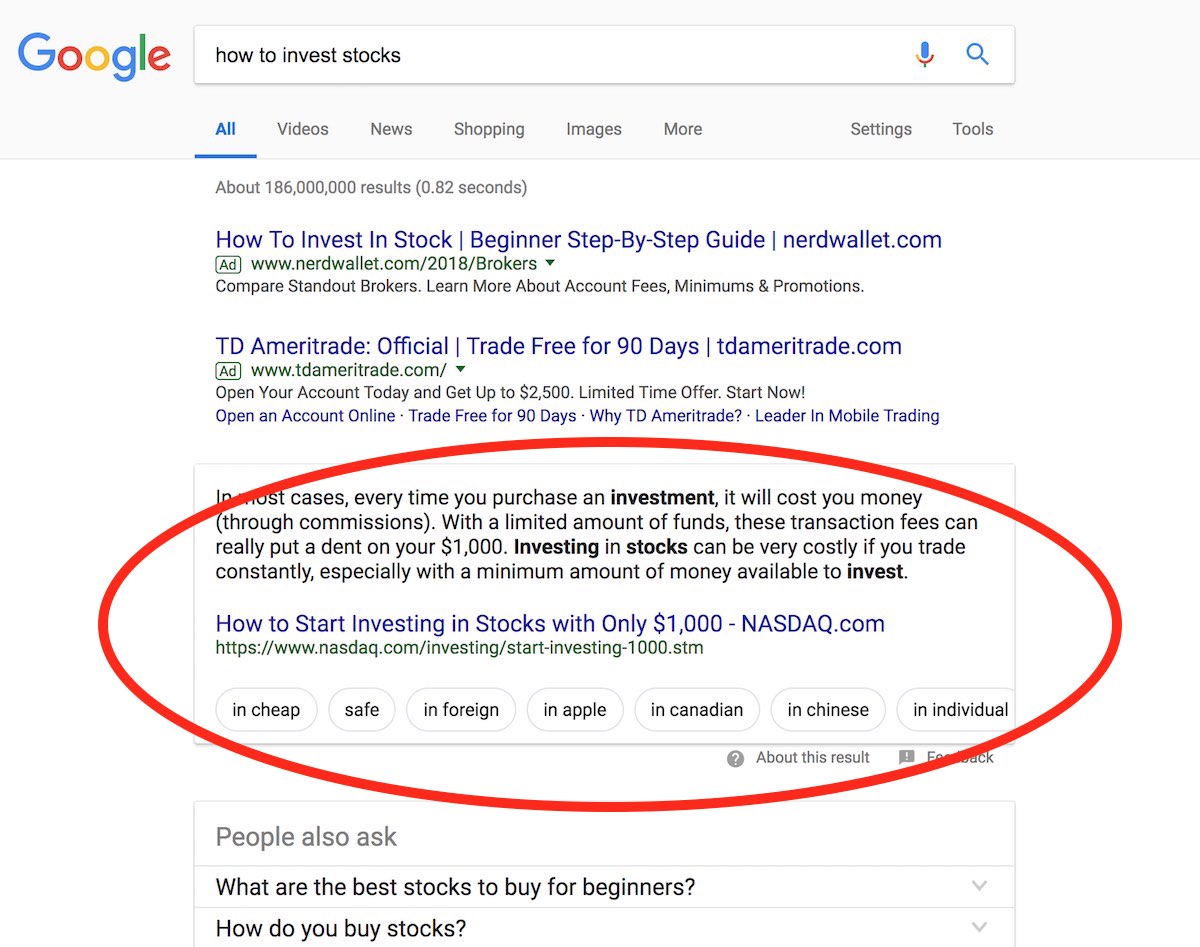Click the About this result question icon

click(736, 758)
